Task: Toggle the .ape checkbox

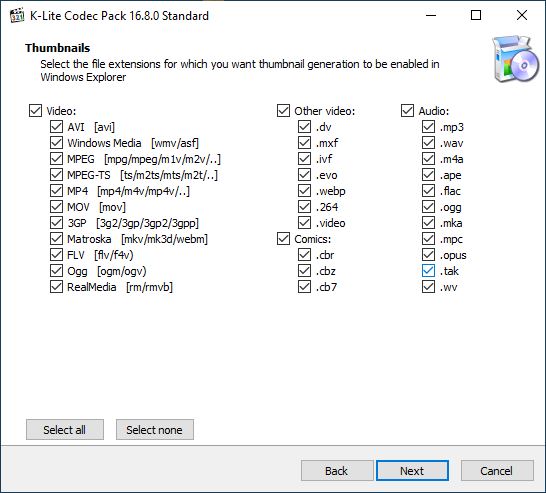Action: click(x=429, y=175)
